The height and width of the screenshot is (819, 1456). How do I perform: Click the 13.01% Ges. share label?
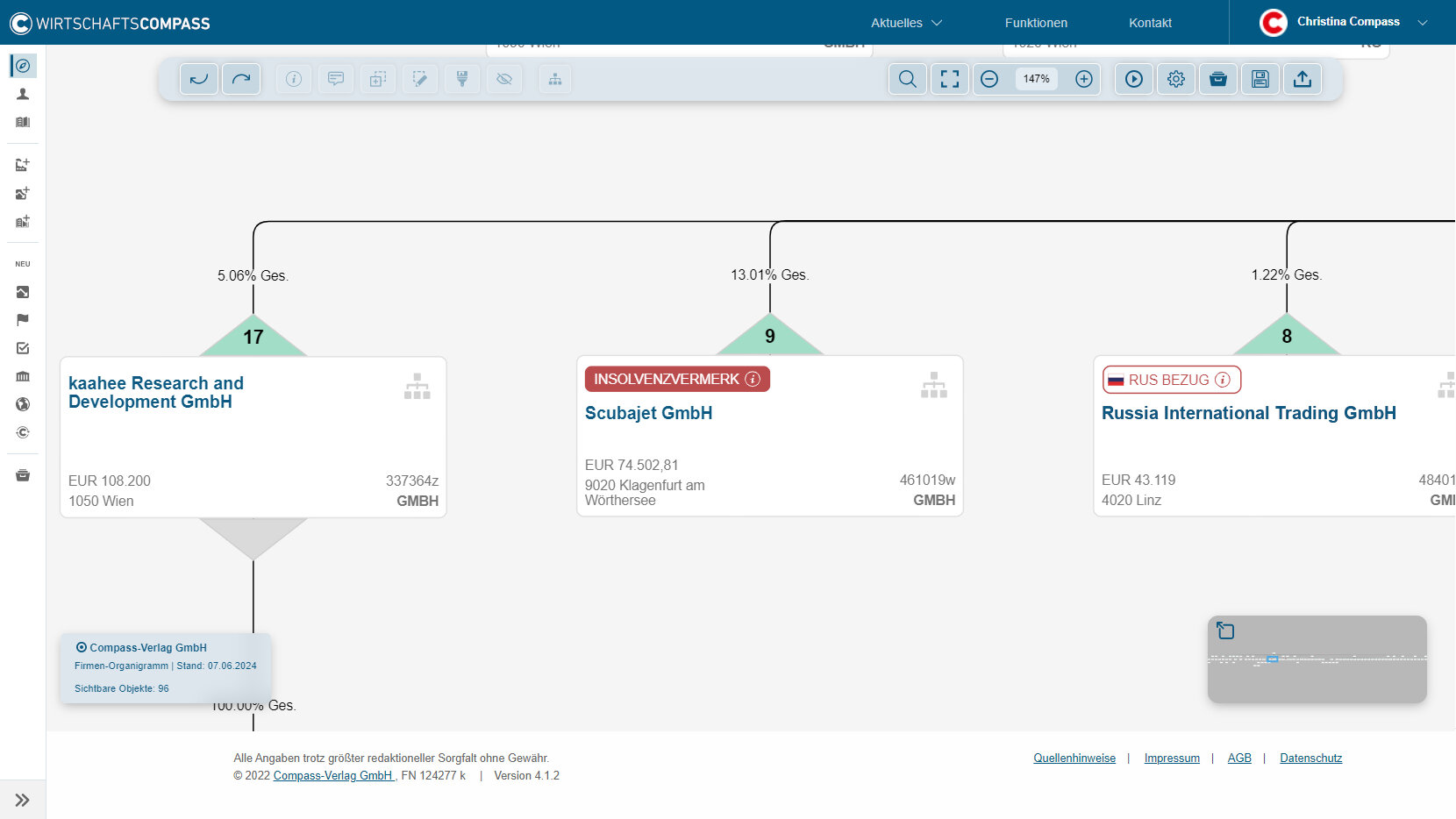click(x=770, y=275)
